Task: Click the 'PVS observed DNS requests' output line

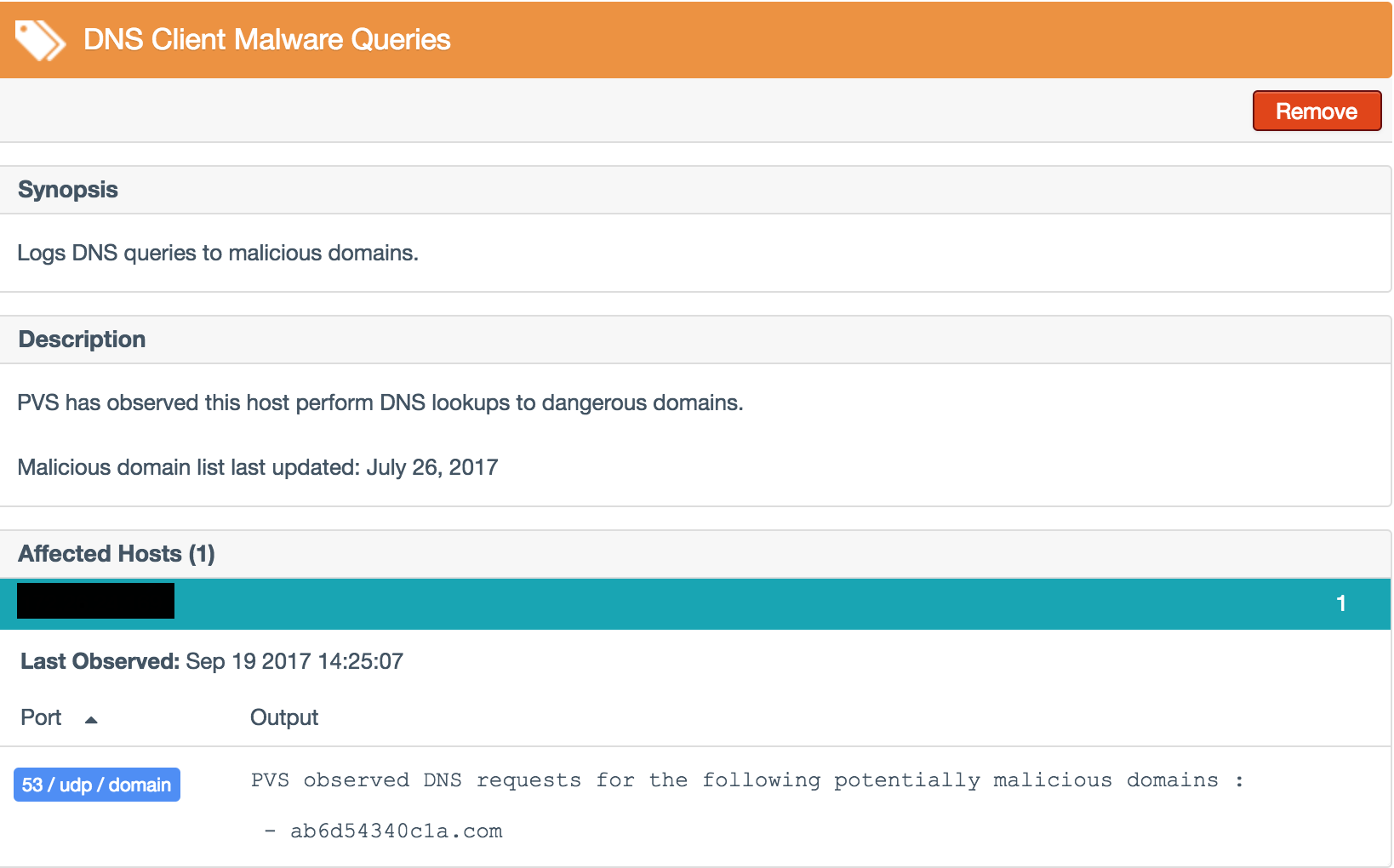Action: [x=747, y=780]
